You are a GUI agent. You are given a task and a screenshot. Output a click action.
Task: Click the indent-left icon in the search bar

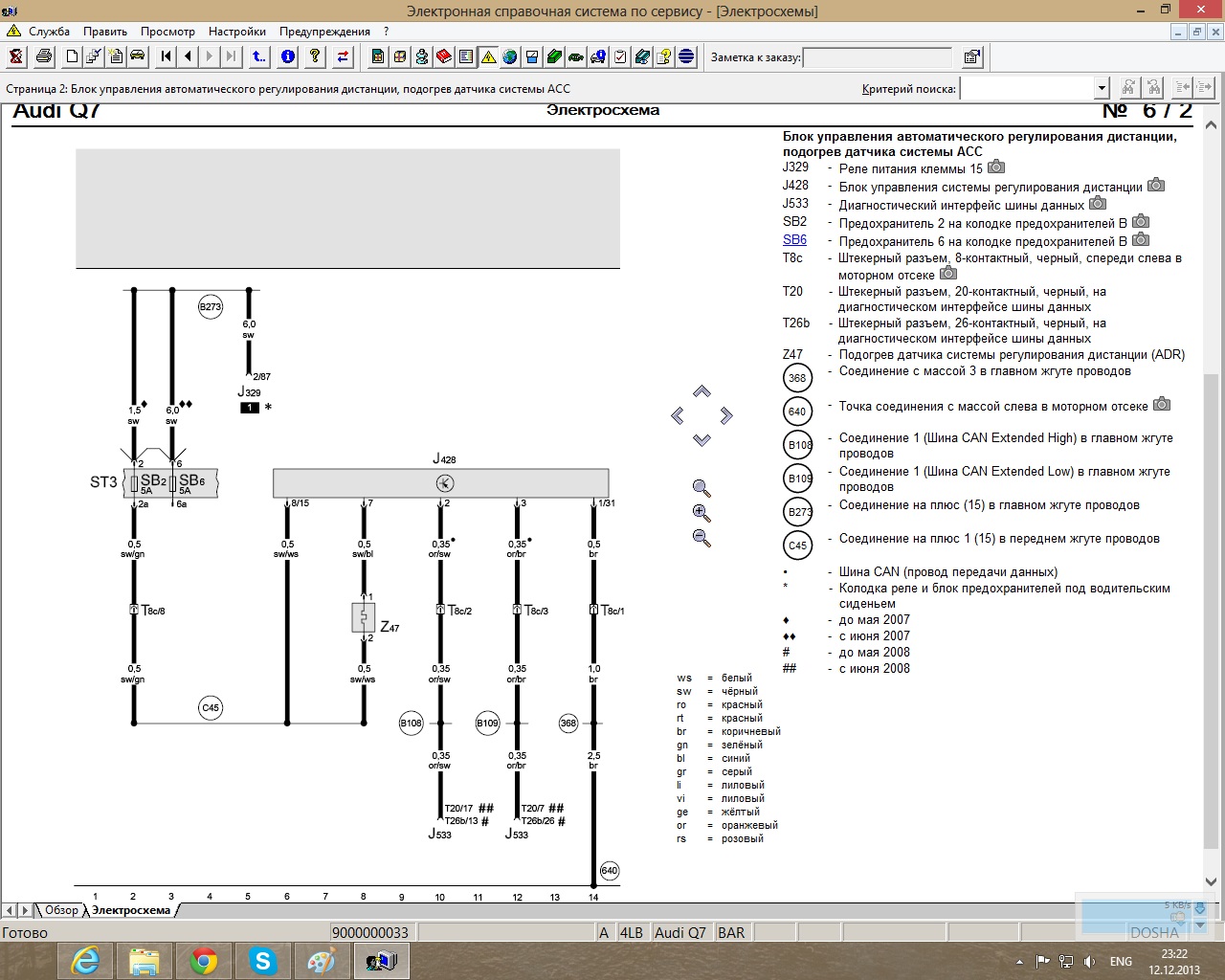click(x=1183, y=88)
